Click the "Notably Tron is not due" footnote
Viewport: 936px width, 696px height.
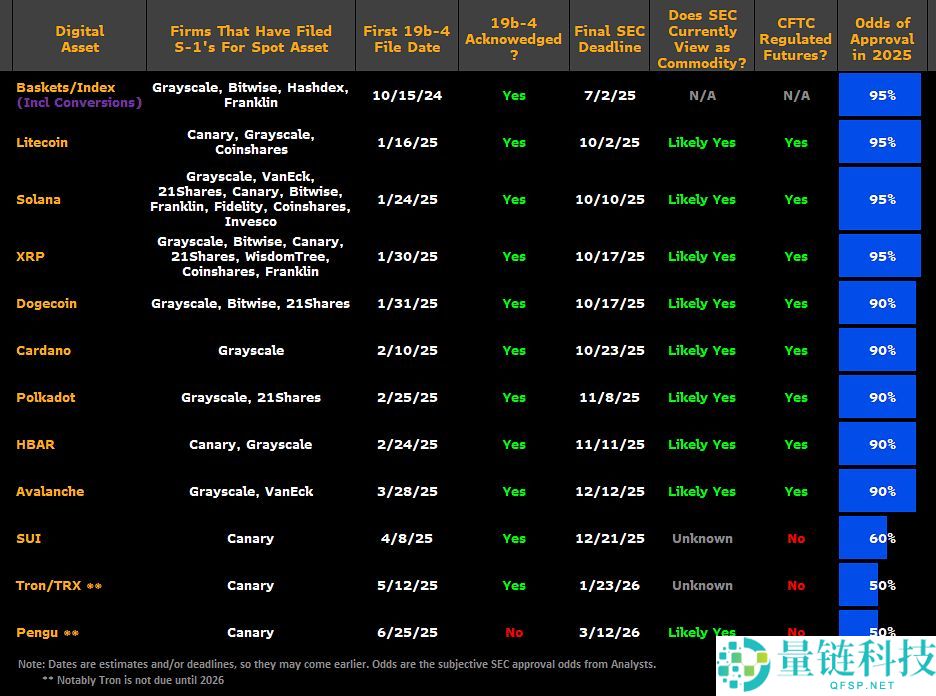point(133,680)
